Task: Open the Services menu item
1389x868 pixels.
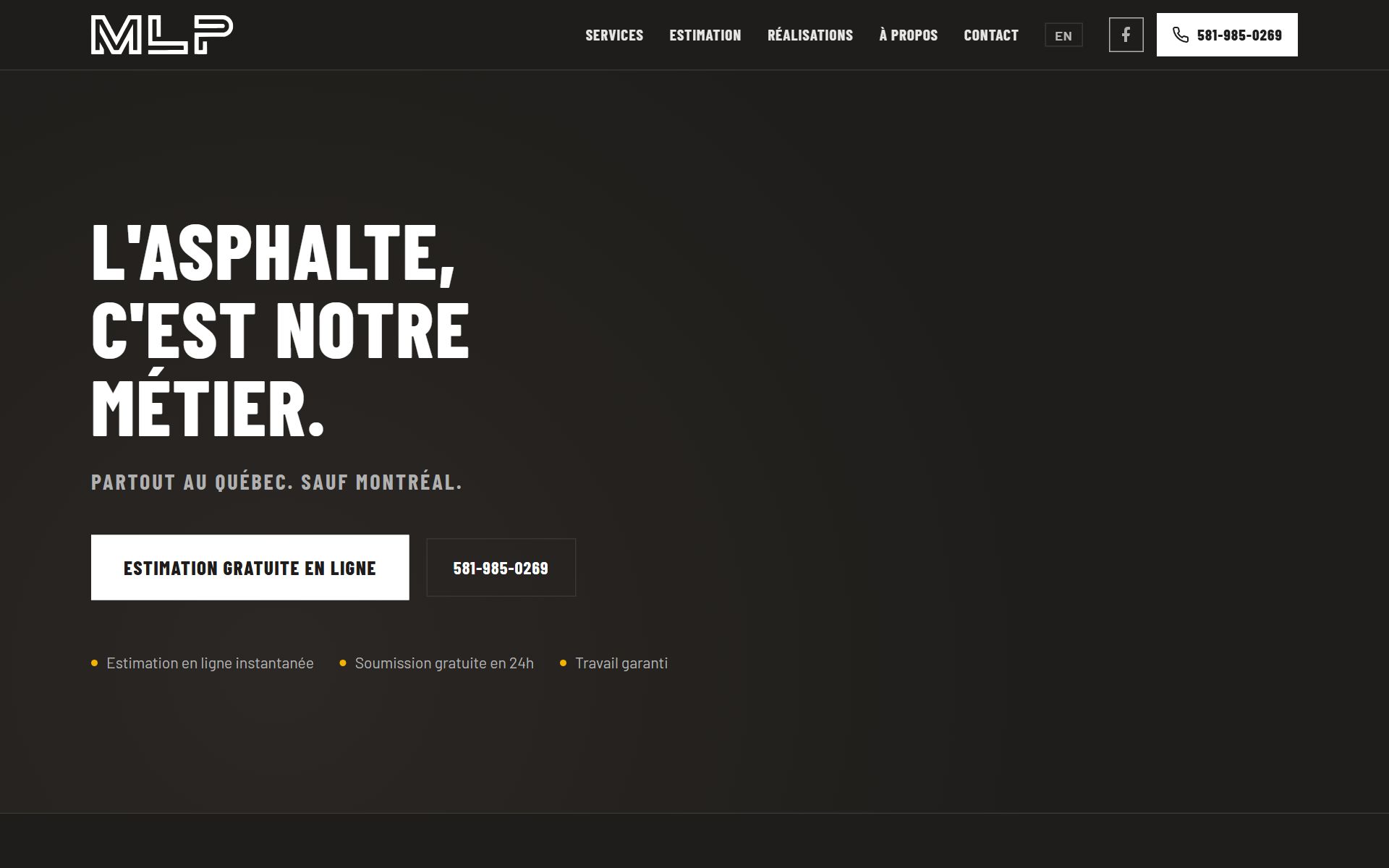Action: click(614, 35)
